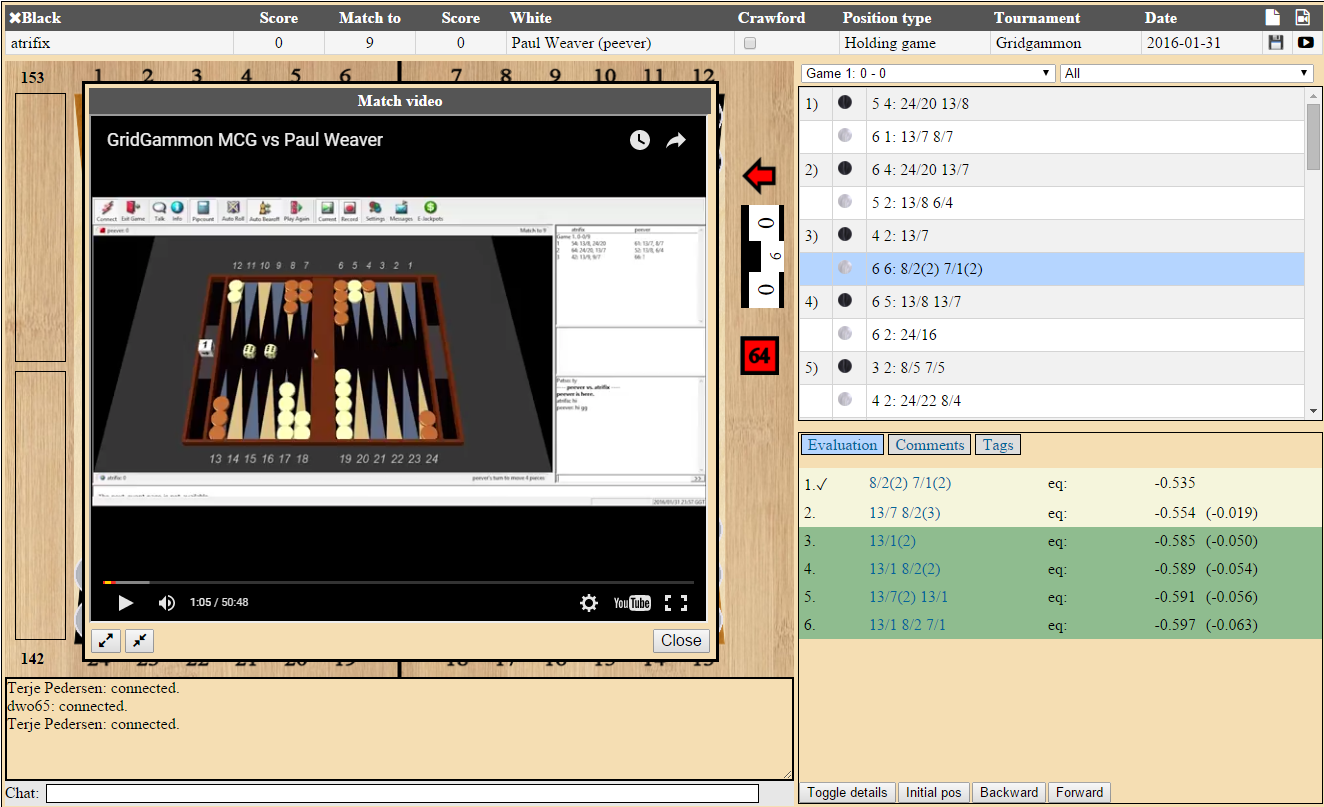1324x807 pixels.
Task: Switch to the Comments tab
Action: [929, 445]
